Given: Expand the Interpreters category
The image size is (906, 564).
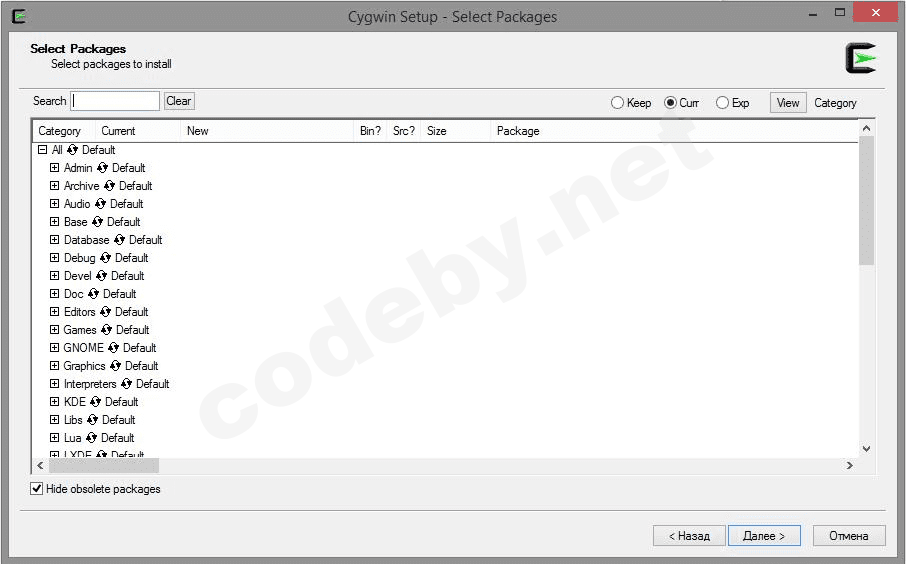Looking at the screenshot, I should click(54, 383).
